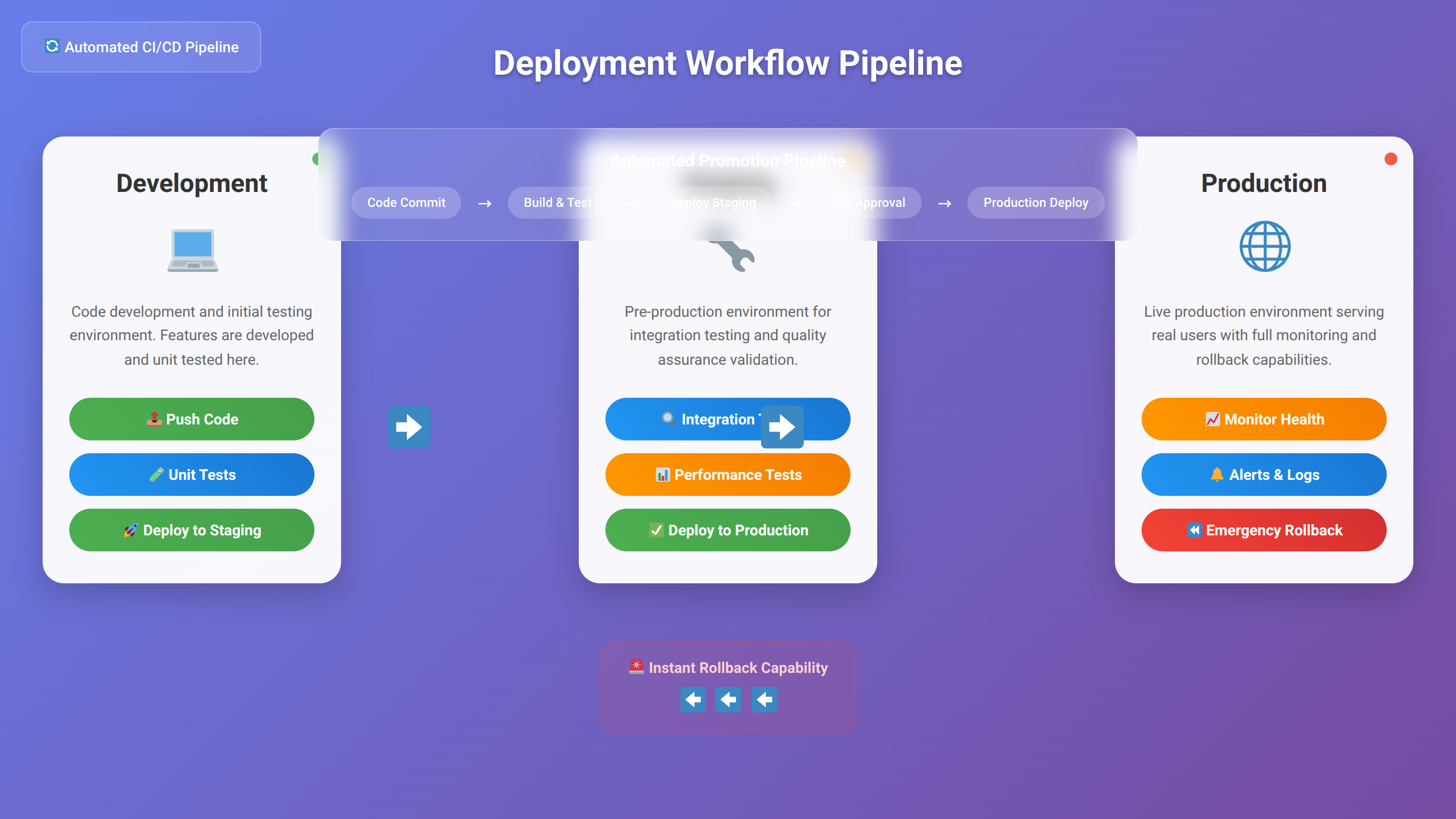1456x819 pixels.
Task: Click the right arrow overlapping Integration button
Action: coord(782,427)
